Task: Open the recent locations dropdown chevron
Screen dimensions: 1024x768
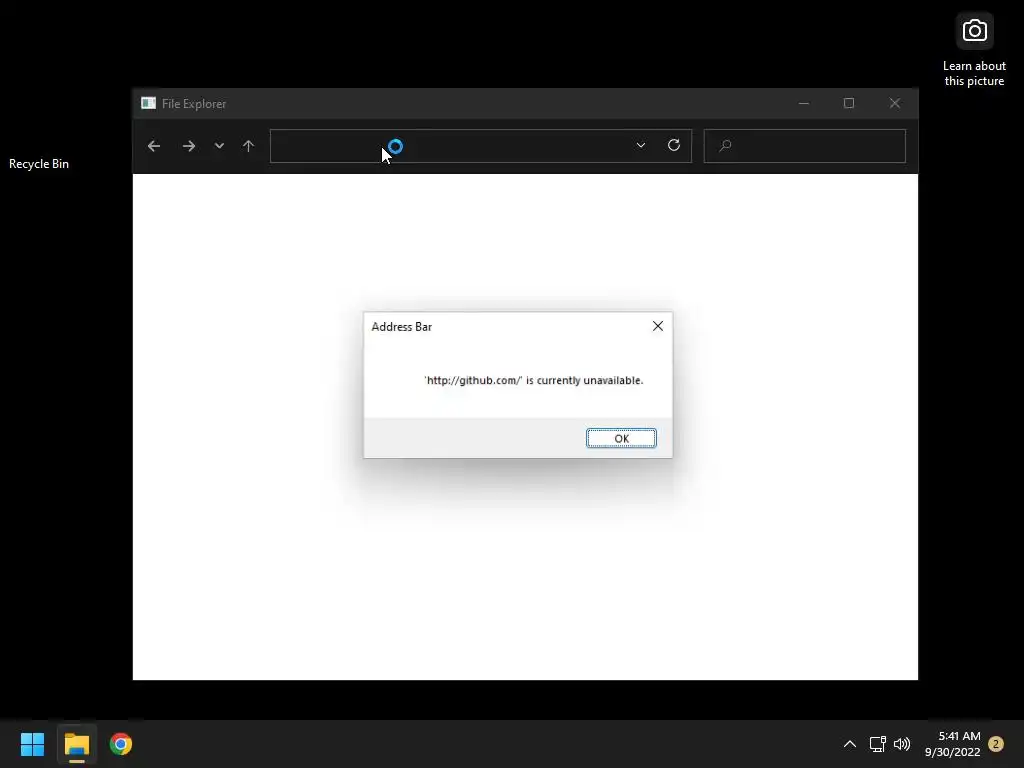Action: pos(219,146)
